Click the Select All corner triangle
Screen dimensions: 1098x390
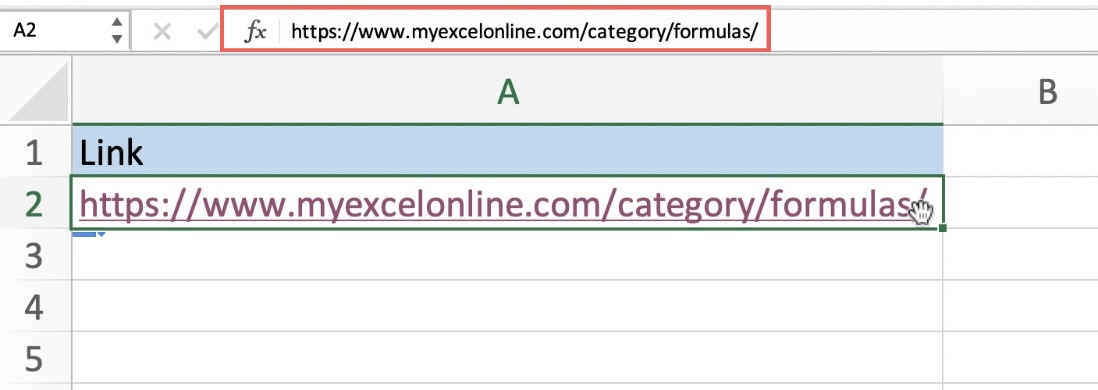[x=40, y=92]
